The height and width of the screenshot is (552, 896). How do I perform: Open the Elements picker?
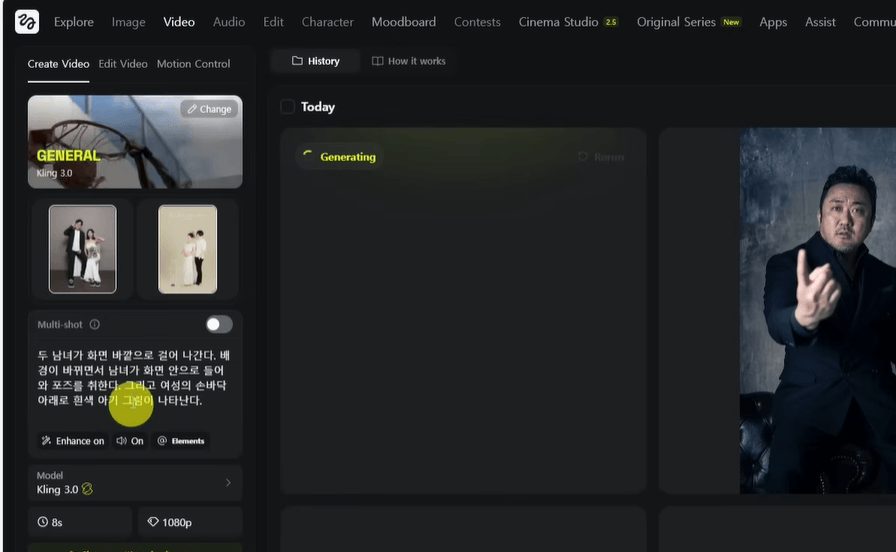click(x=181, y=441)
